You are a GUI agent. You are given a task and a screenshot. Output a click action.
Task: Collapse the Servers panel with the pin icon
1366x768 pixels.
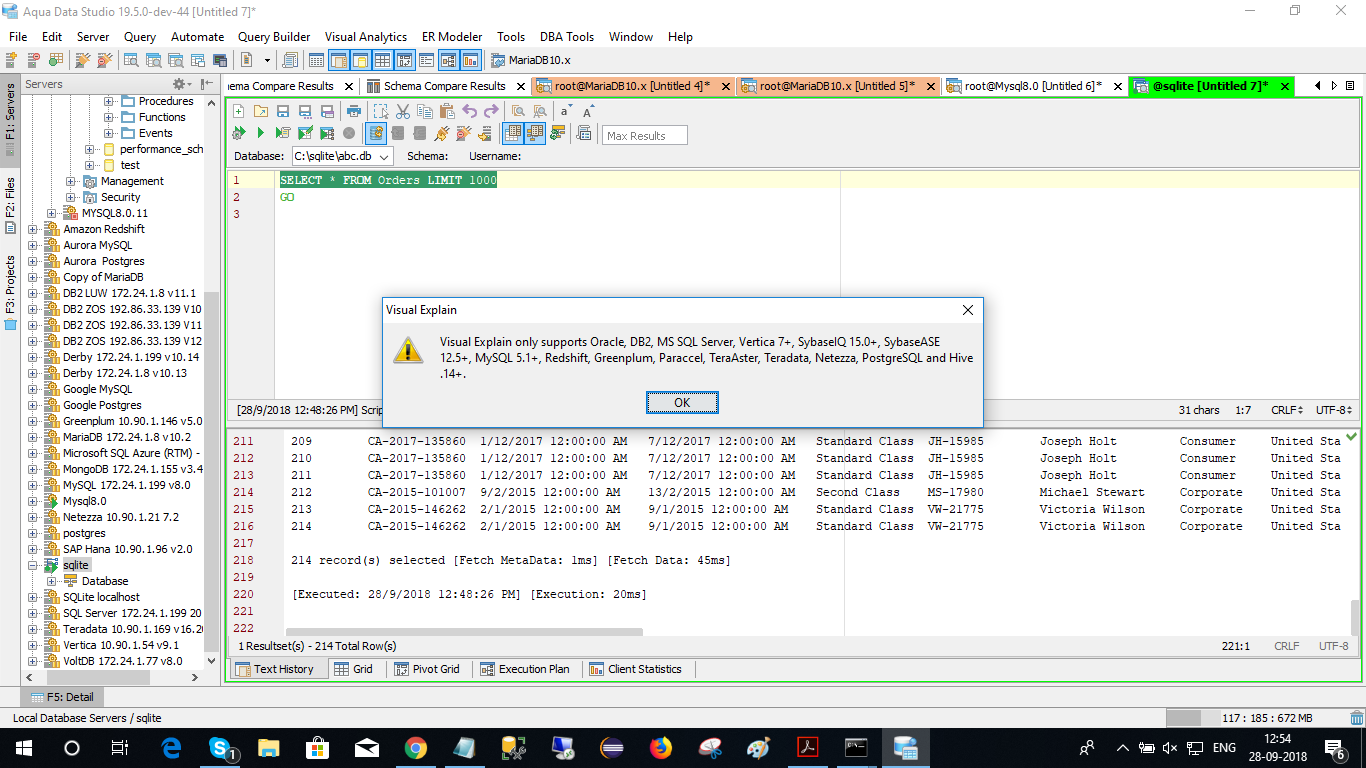point(206,84)
